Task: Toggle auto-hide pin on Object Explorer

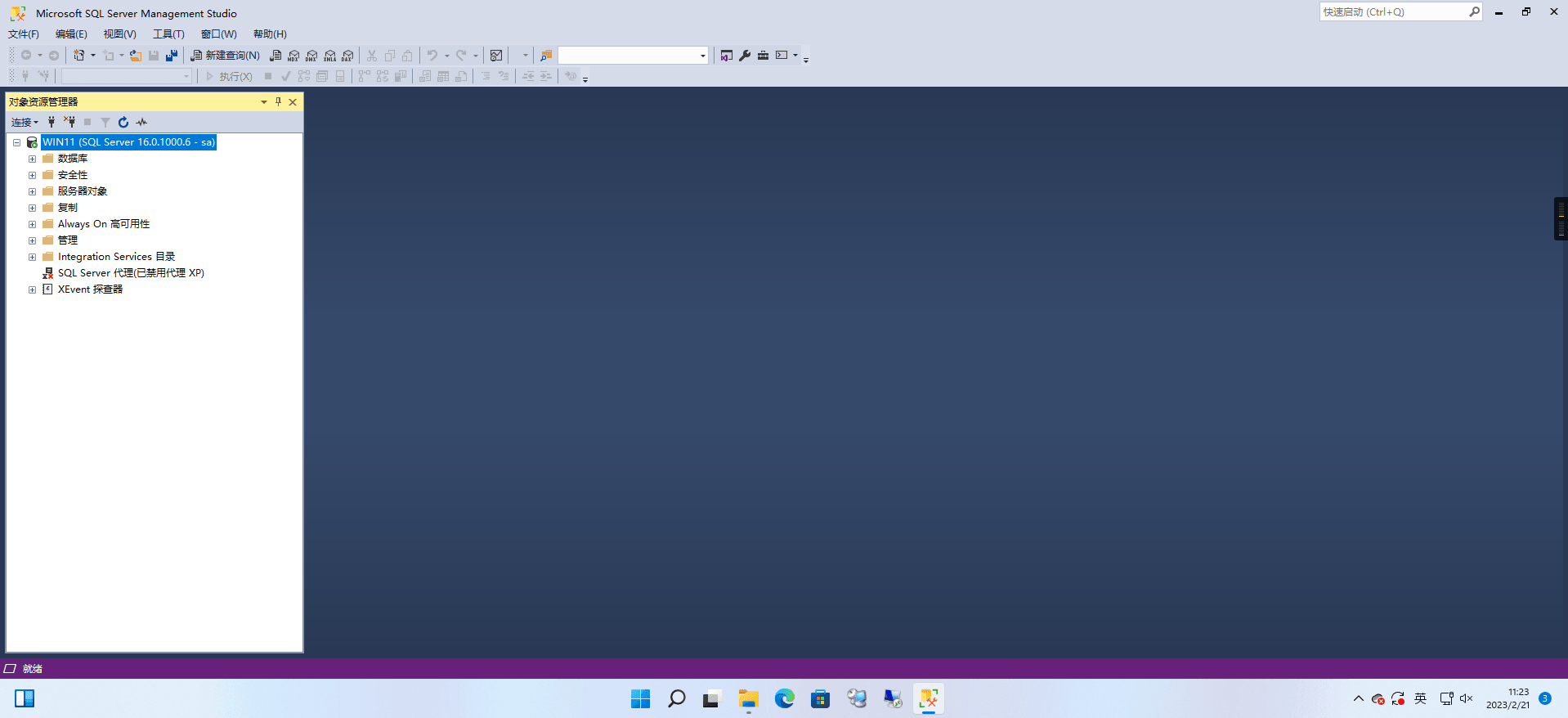Action: pyautogui.click(x=278, y=102)
